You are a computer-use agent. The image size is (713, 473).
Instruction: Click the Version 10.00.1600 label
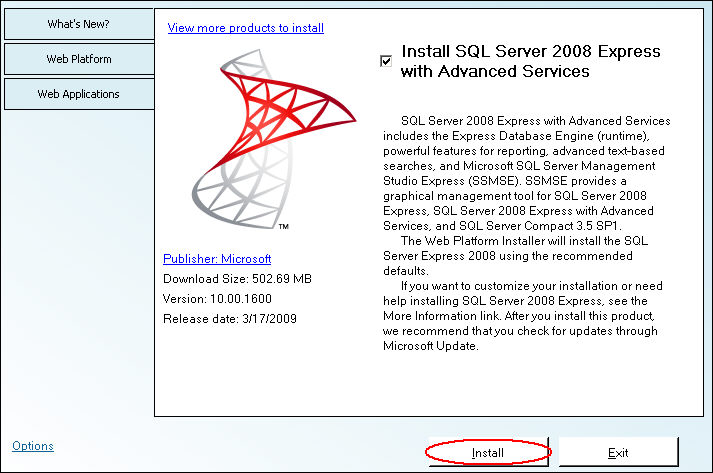[217, 298]
